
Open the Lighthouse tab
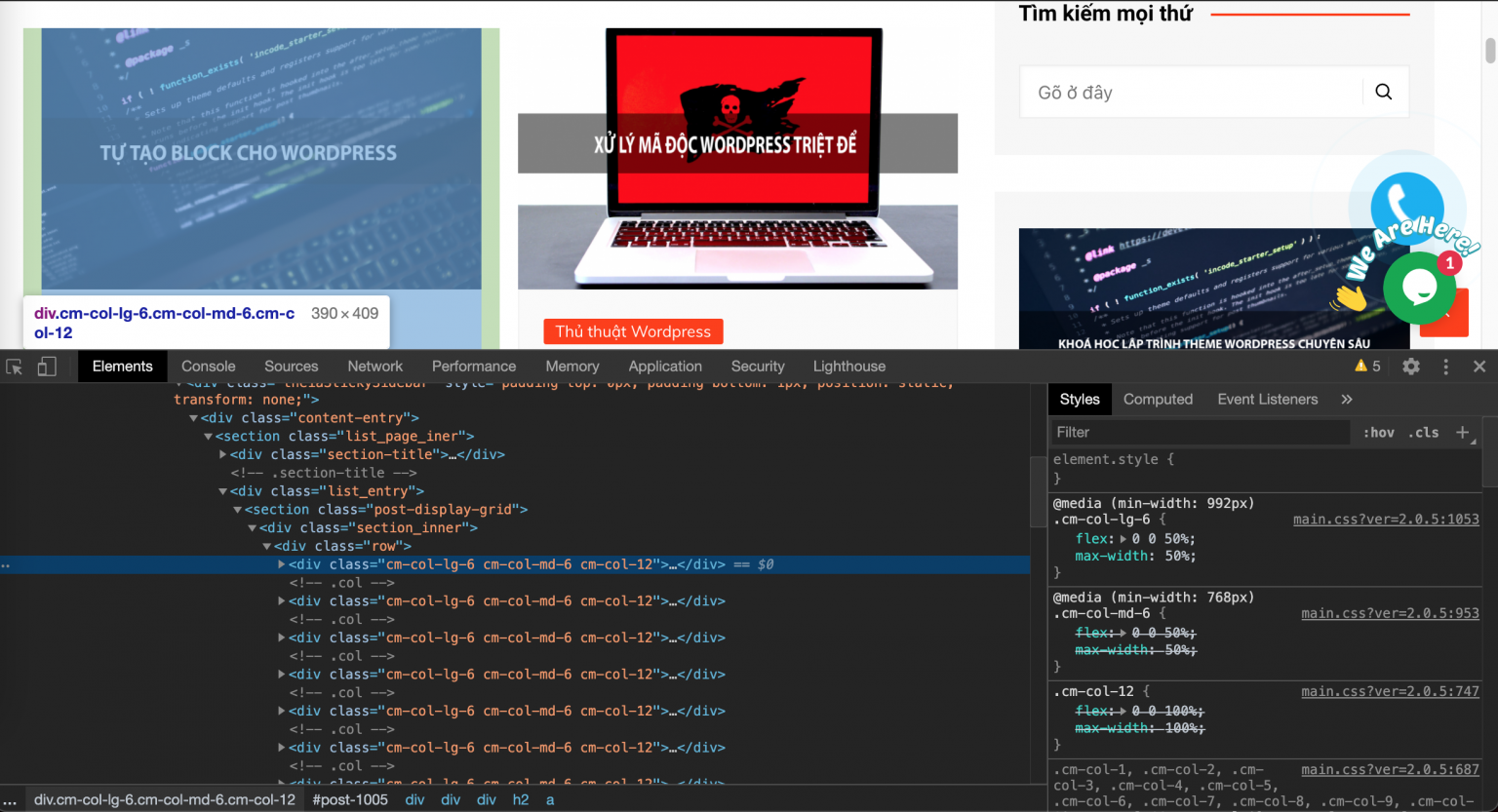point(849,367)
